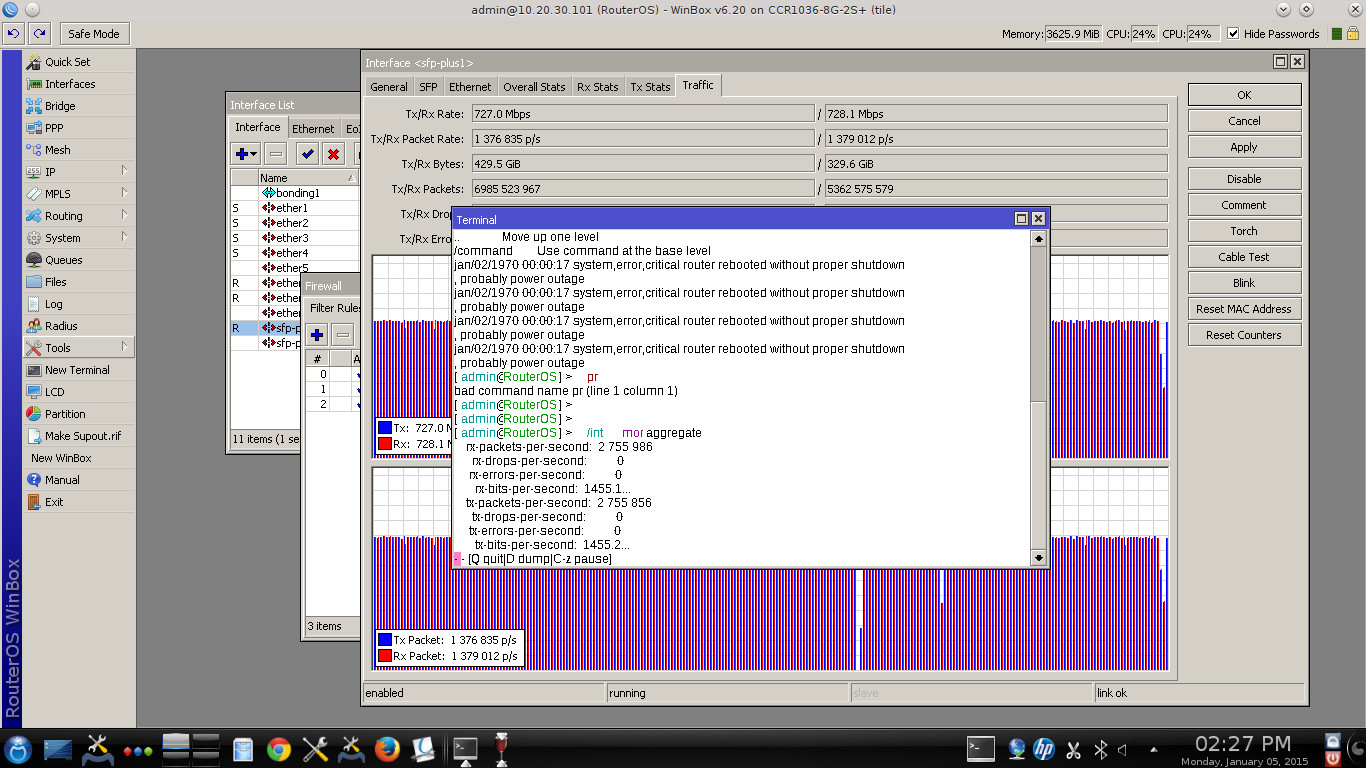The width and height of the screenshot is (1366, 768).
Task: Toggle the Hide Passwords checkbox
Action: (x=1233, y=34)
